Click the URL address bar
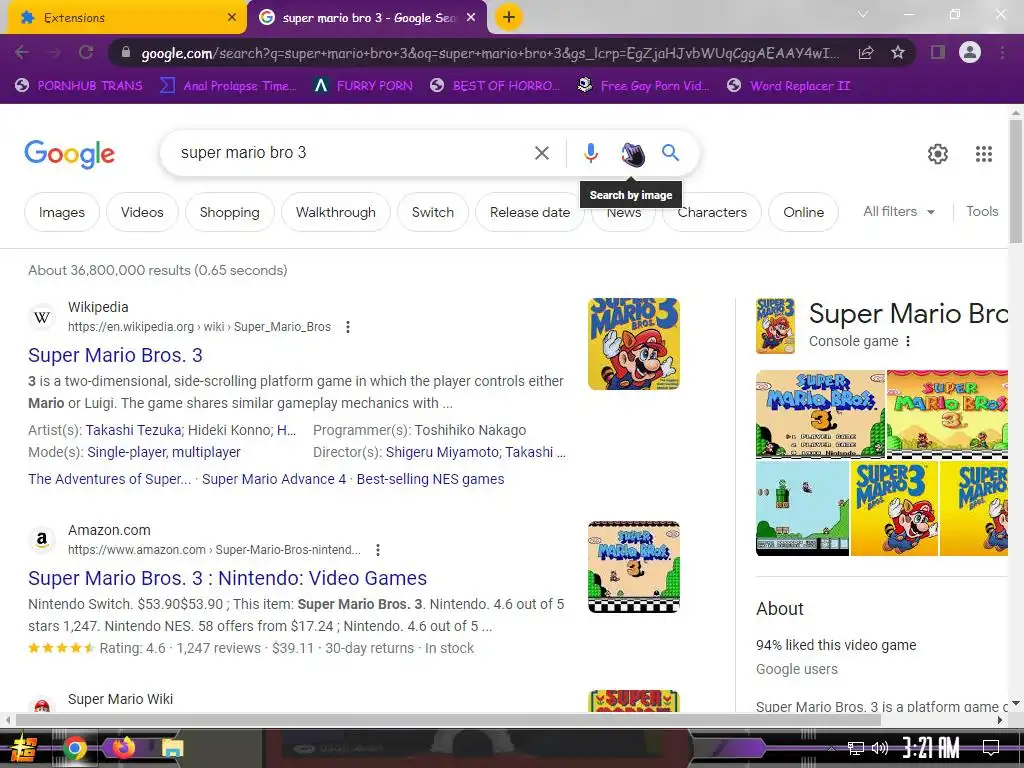The width and height of the screenshot is (1024, 768). tap(490, 53)
